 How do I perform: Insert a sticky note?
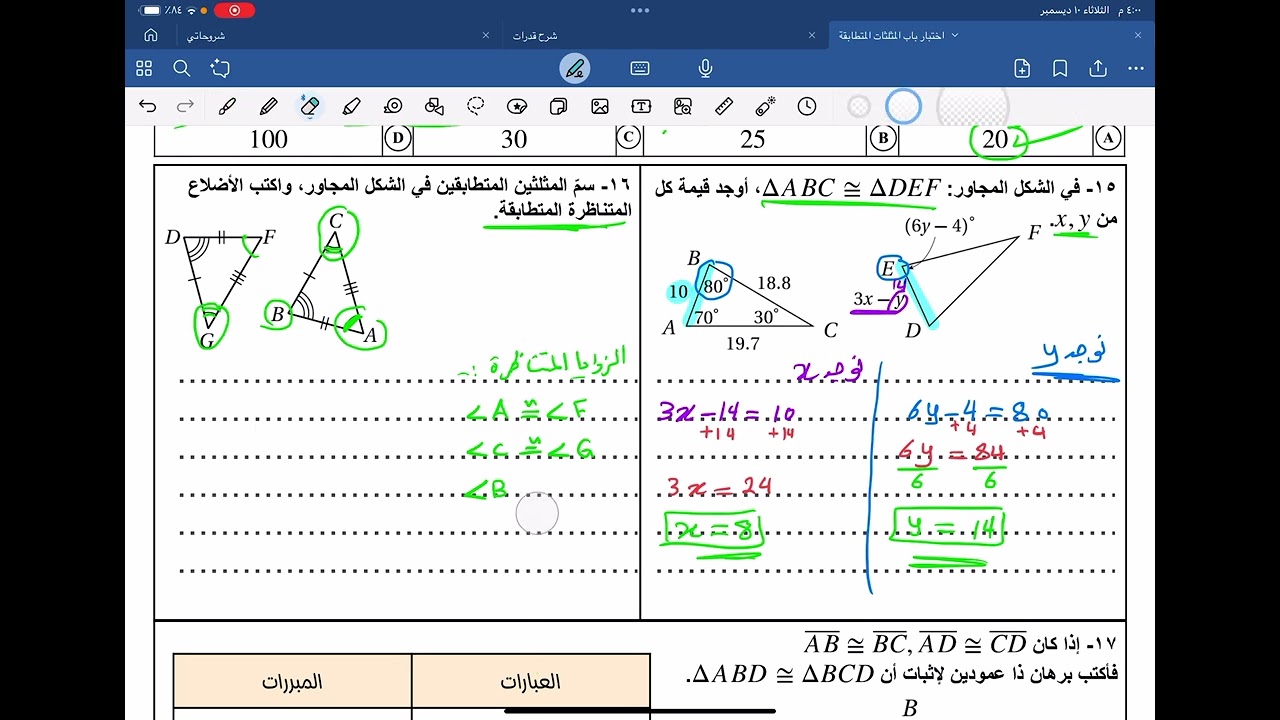tap(559, 106)
